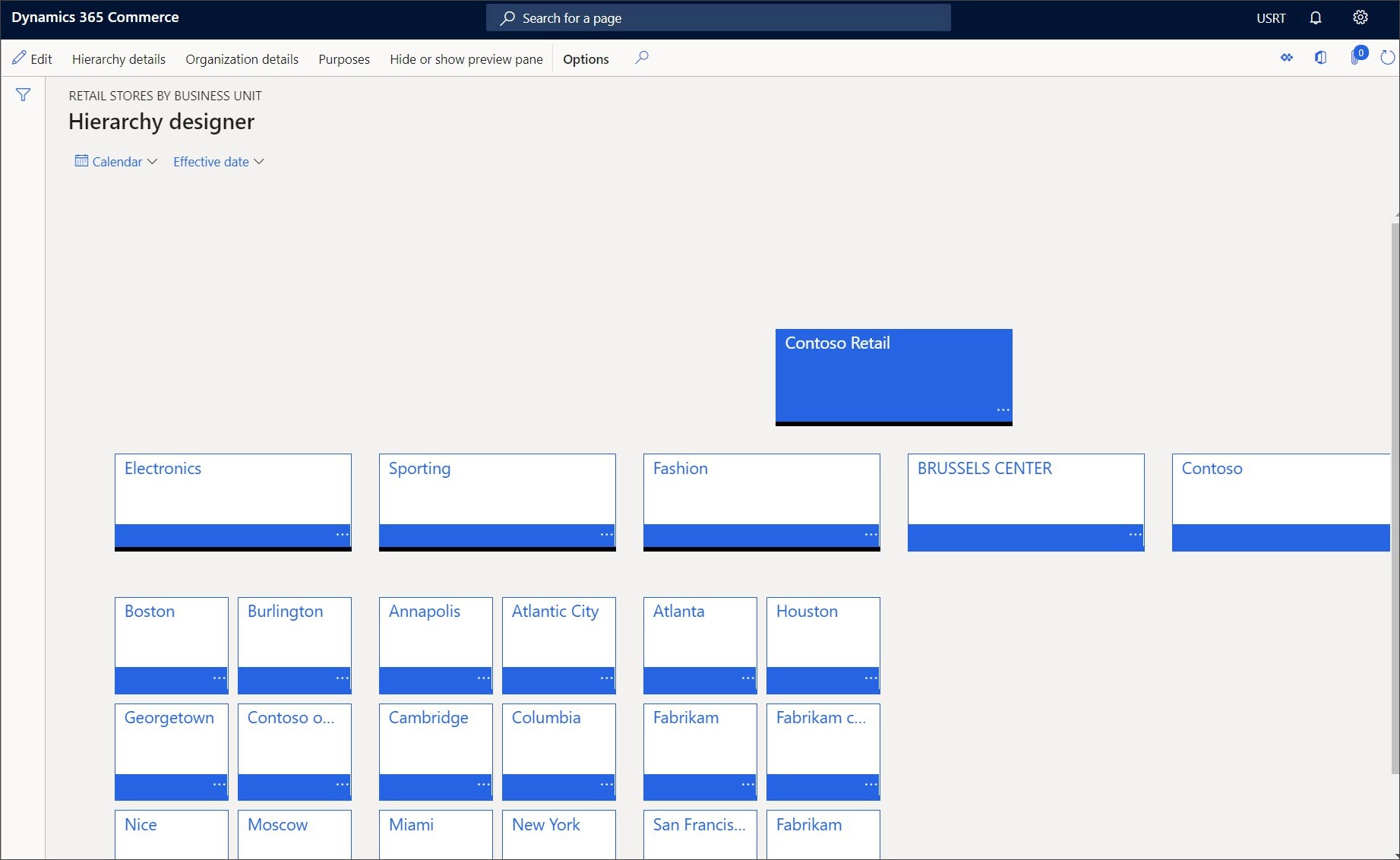Image resolution: width=1400 pixels, height=860 pixels.
Task: Open Fabrikam node ellipsis menu
Action: pos(748,784)
